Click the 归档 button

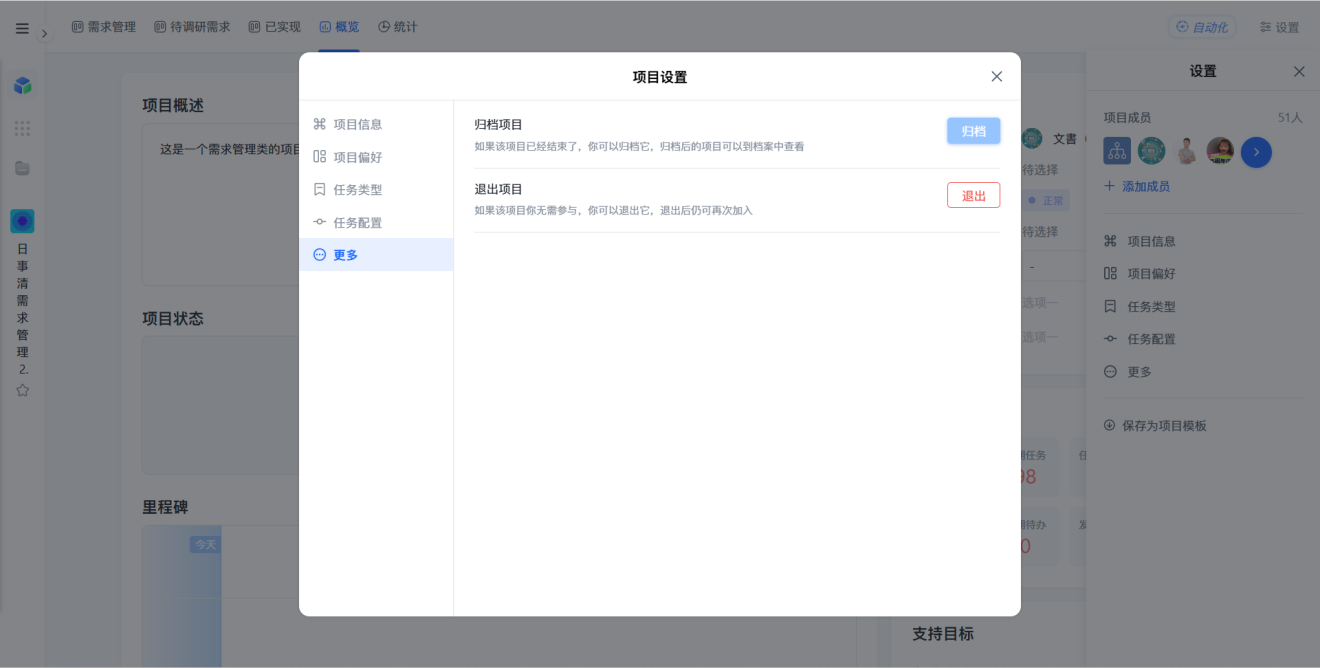tap(973, 131)
